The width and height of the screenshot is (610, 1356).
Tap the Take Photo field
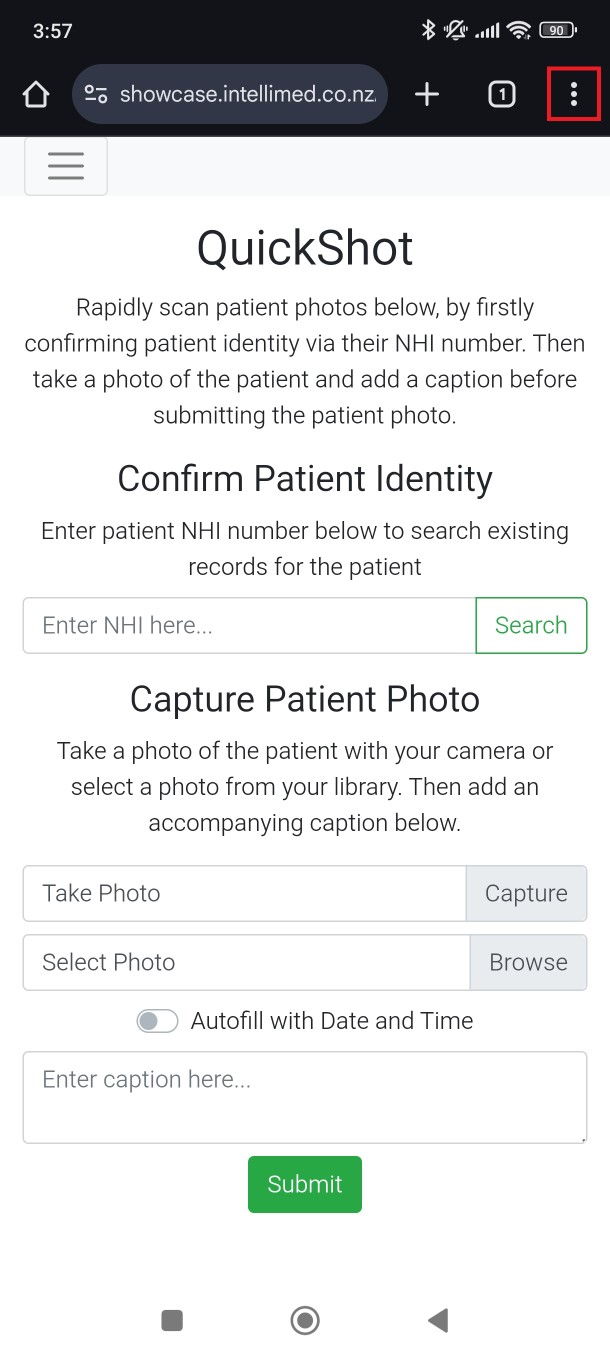(x=244, y=893)
